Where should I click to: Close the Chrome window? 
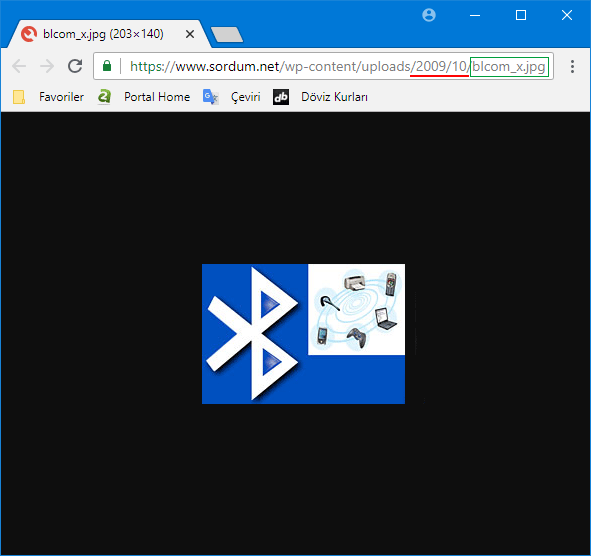(x=567, y=15)
